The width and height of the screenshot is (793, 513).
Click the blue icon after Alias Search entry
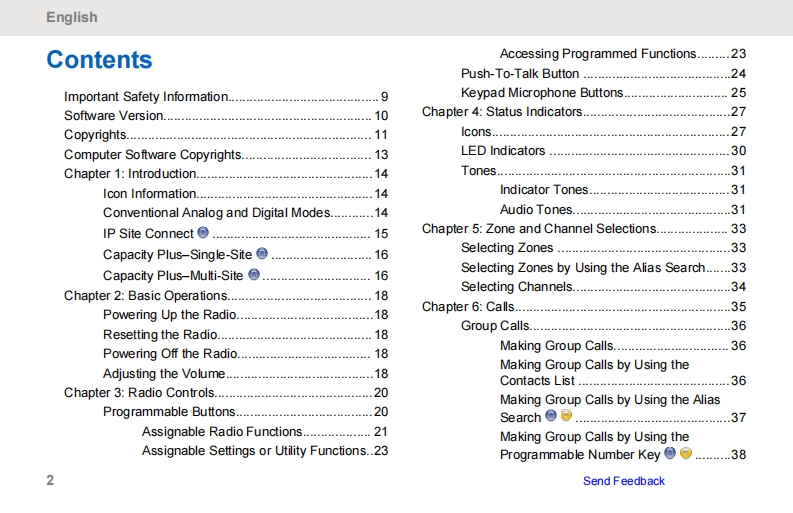coord(551,416)
